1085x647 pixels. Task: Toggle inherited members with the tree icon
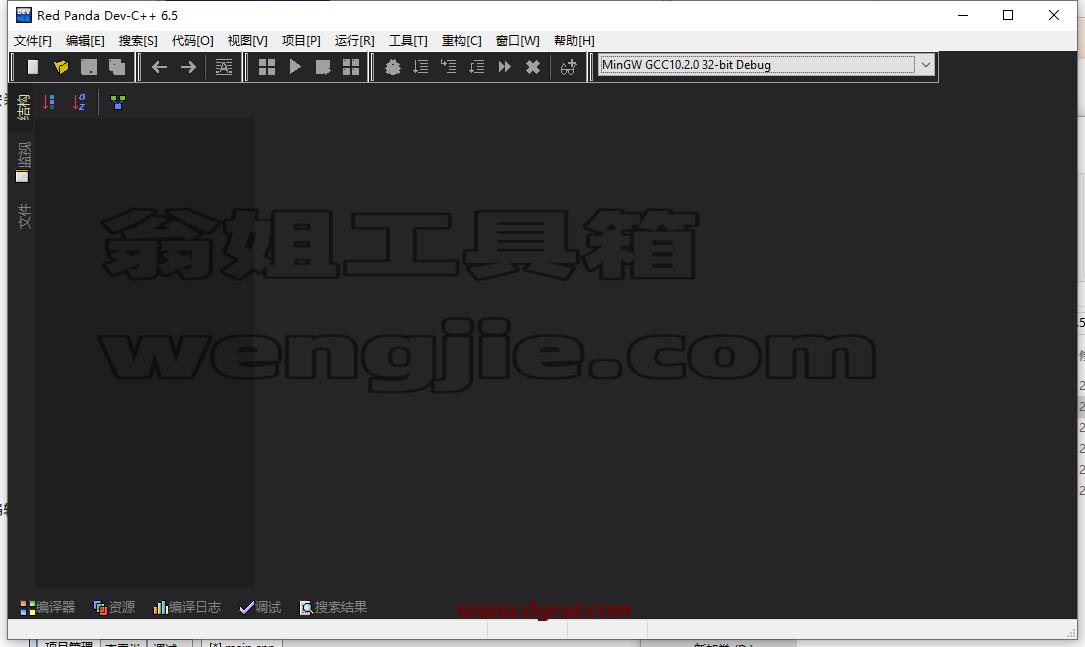tap(118, 102)
